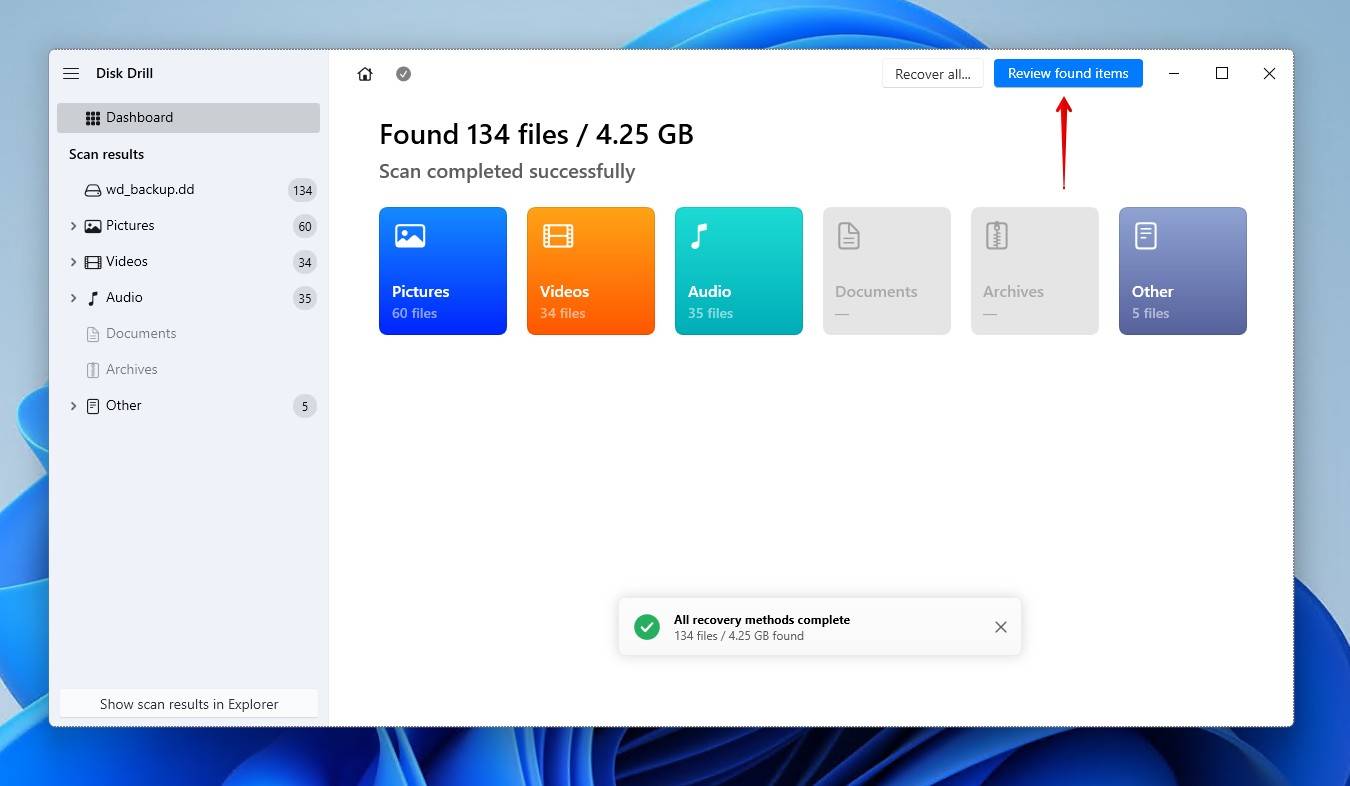Open the teal Audio category tile
The width and height of the screenshot is (1350, 786).
[x=738, y=271]
